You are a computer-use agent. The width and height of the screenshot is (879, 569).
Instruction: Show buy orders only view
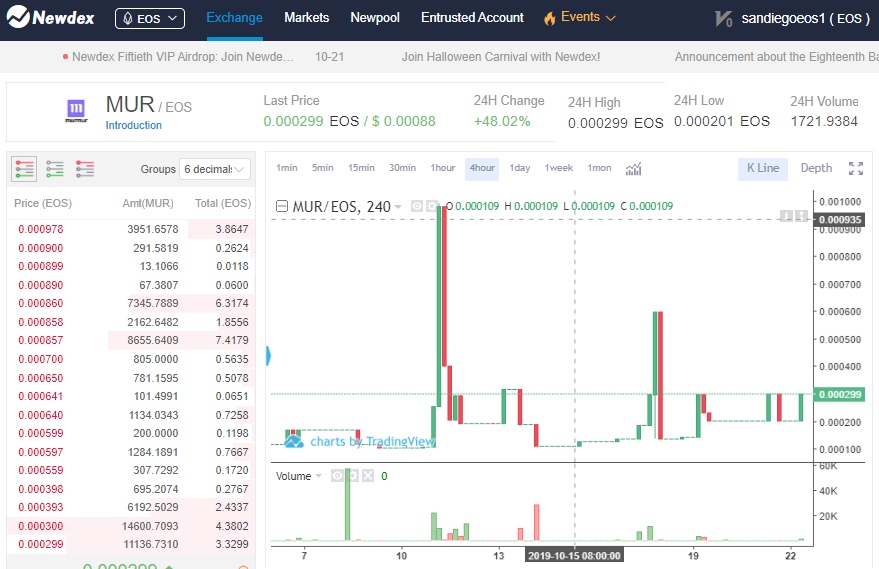(x=55, y=169)
